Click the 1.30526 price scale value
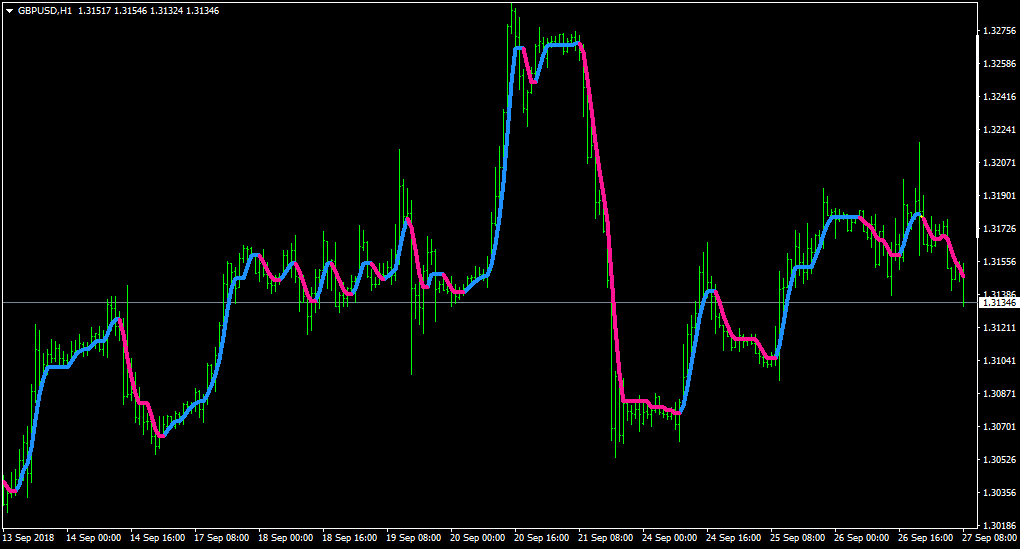 coord(999,459)
